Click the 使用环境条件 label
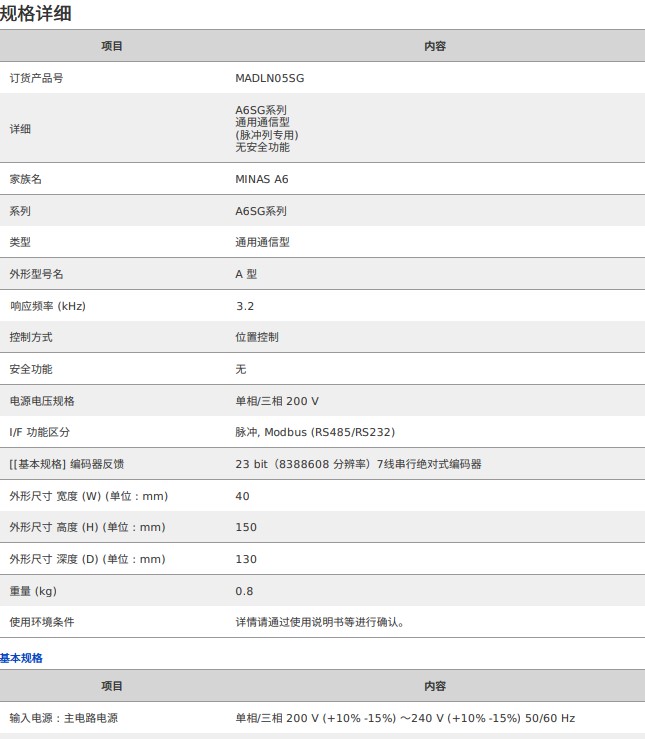Screen dimensions: 645x739 42,622
